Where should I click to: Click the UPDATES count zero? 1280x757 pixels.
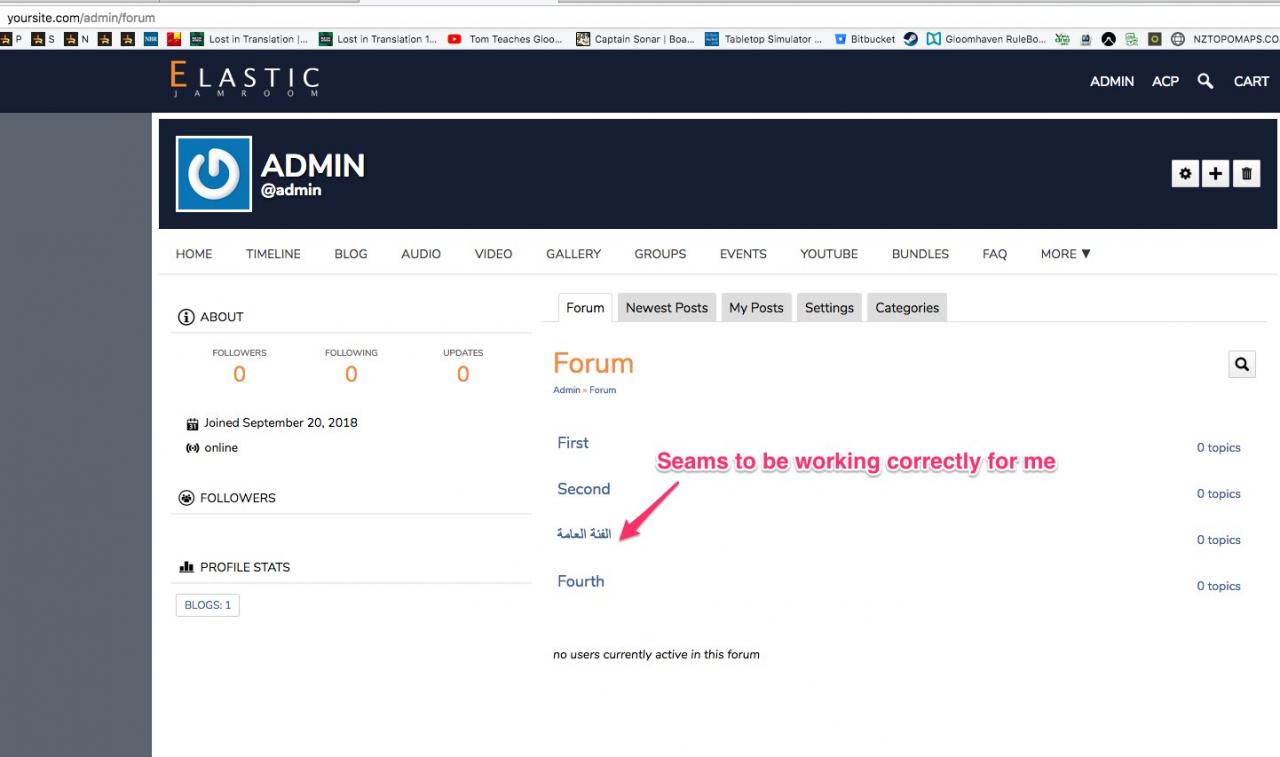[463, 374]
